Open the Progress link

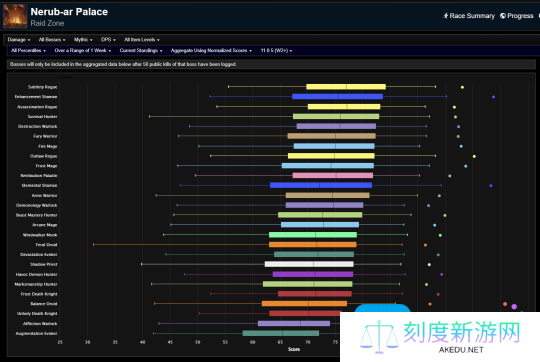[x=517, y=16]
